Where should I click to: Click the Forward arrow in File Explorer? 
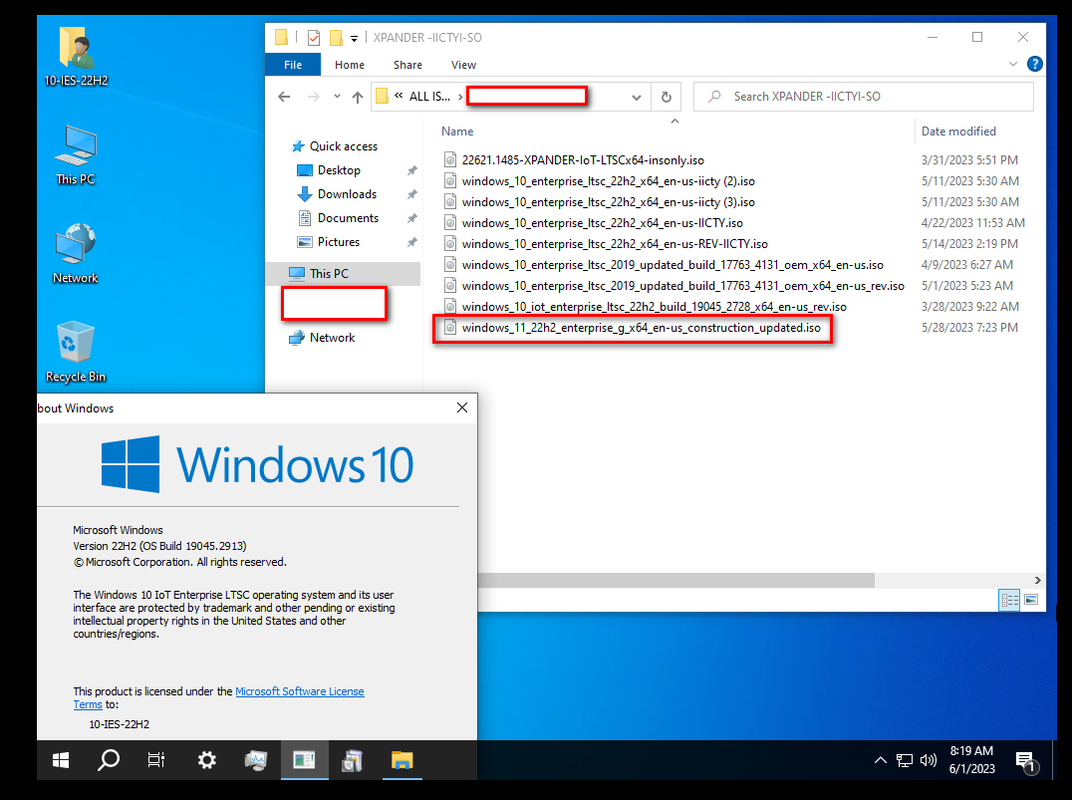[x=313, y=97]
